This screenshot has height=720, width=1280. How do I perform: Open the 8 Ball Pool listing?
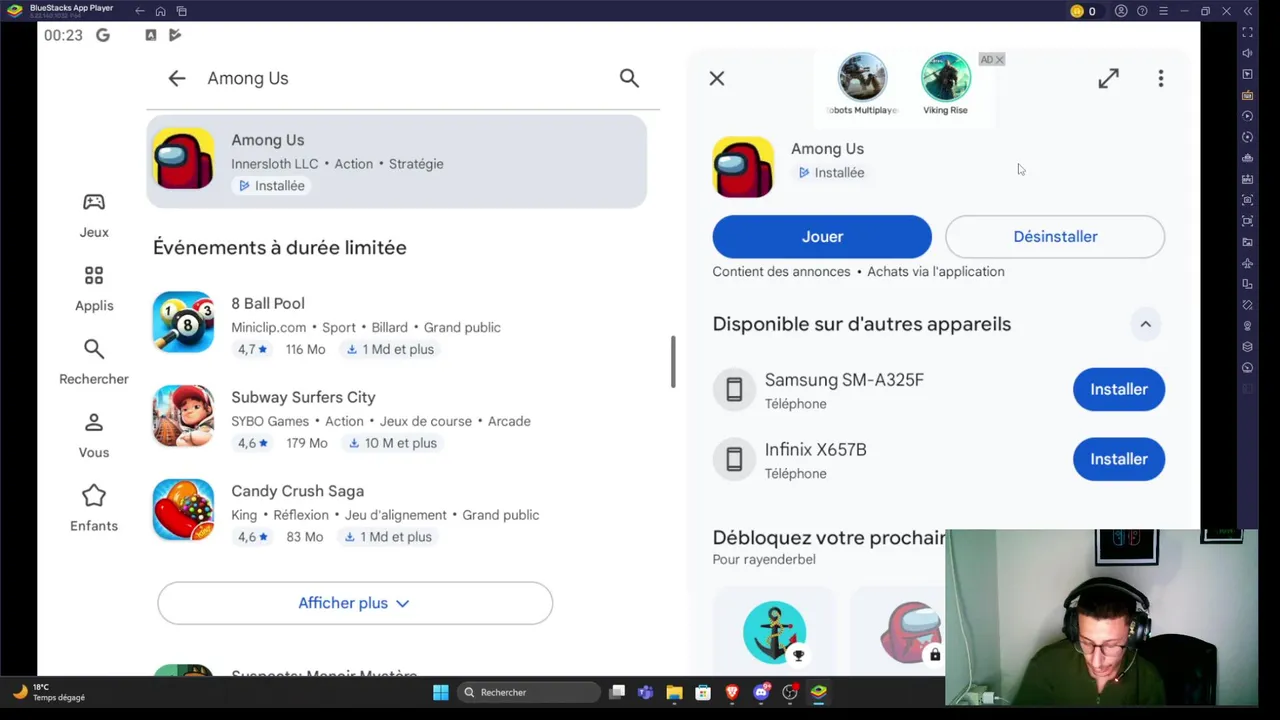(x=397, y=325)
